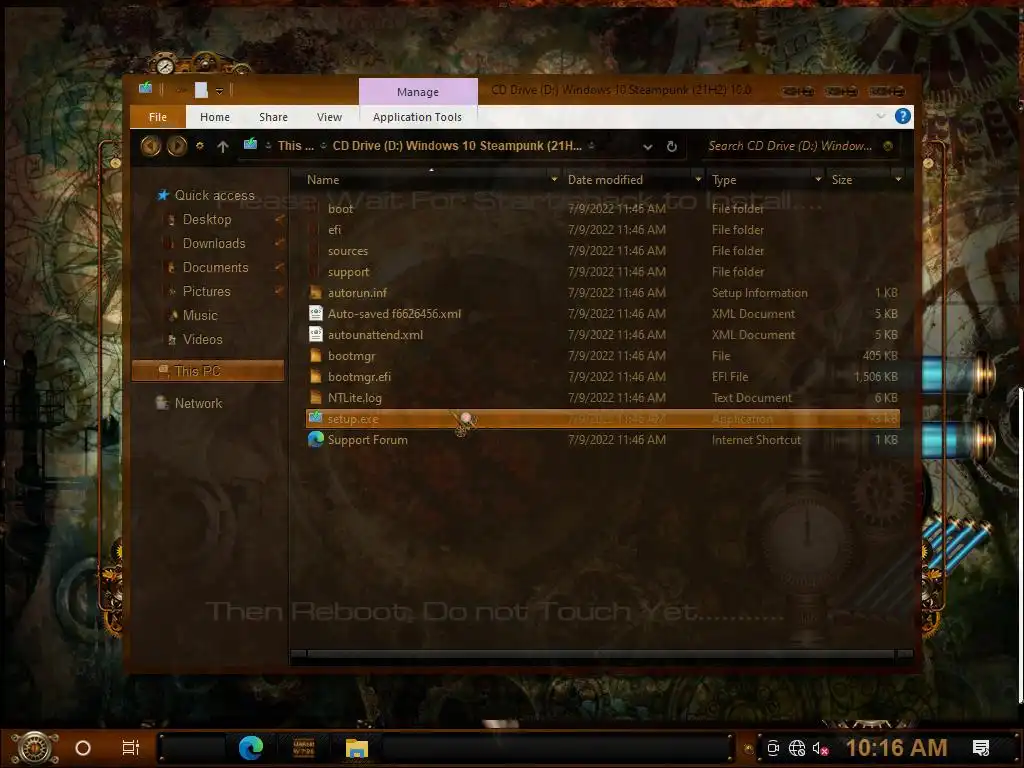This screenshot has height=768, width=1024.
Task: Select the Application Tools tab
Action: tap(417, 117)
